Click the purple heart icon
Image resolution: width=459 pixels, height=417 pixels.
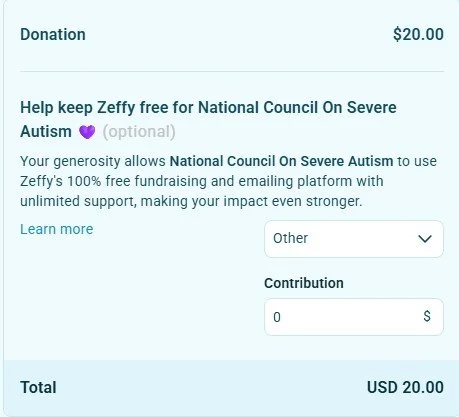pos(87,132)
